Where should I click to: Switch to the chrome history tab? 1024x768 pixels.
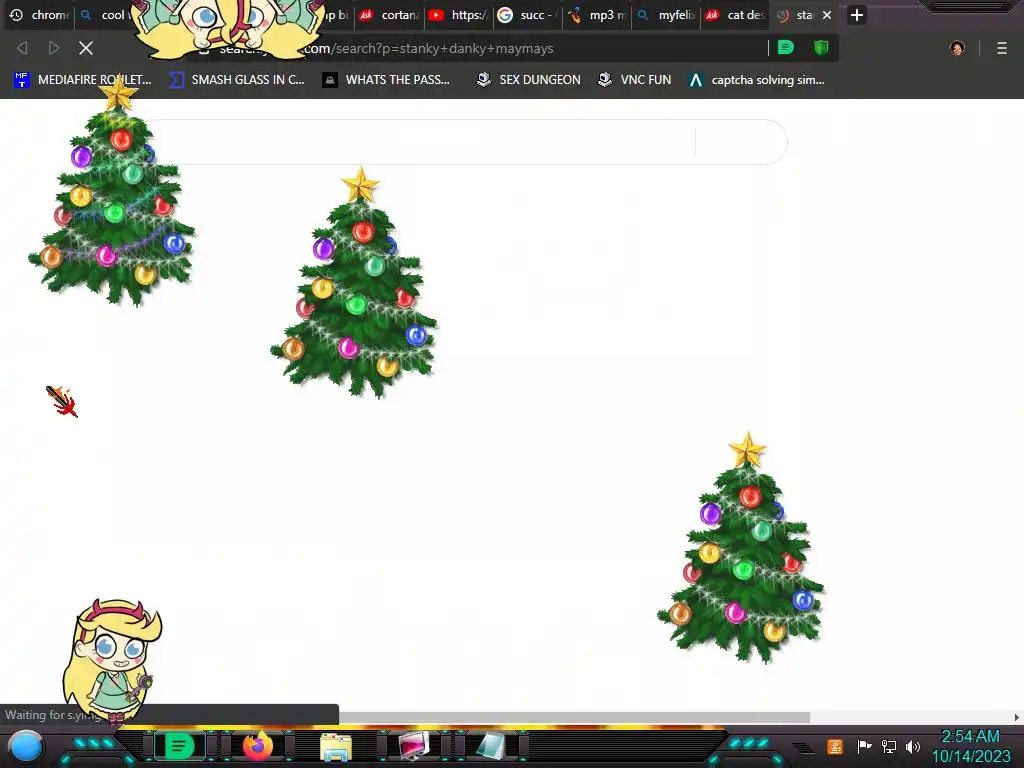(39, 15)
